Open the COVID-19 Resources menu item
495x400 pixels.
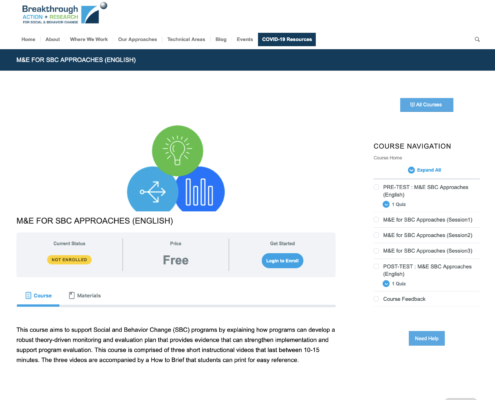pos(287,39)
